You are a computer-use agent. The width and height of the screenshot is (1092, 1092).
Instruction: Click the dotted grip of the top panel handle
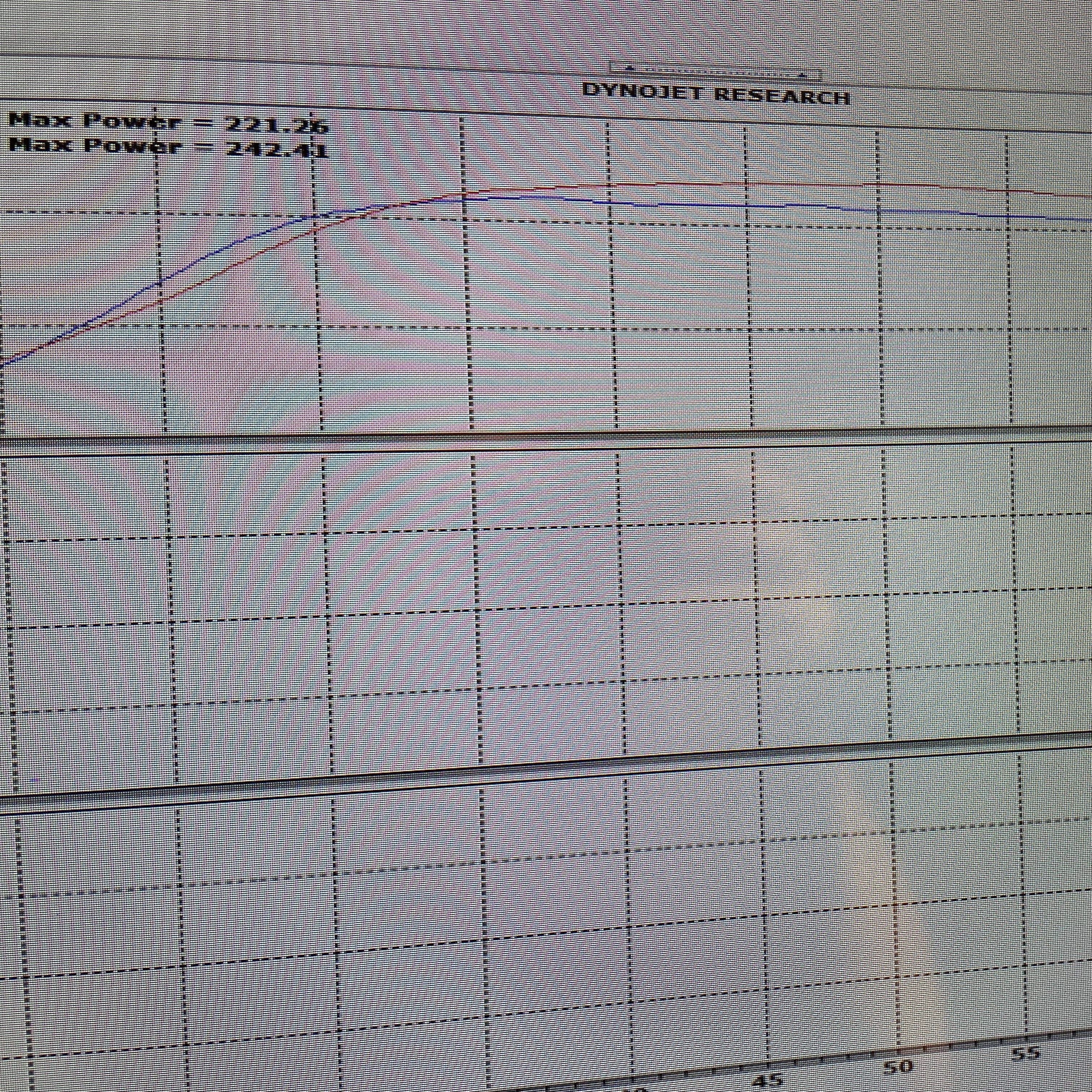point(716,71)
